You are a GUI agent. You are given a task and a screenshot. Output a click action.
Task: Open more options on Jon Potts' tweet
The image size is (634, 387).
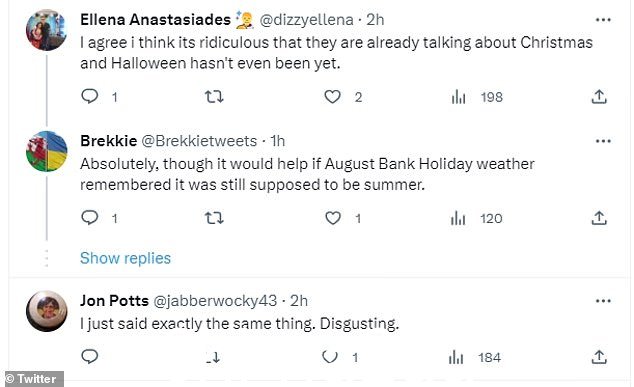click(603, 300)
